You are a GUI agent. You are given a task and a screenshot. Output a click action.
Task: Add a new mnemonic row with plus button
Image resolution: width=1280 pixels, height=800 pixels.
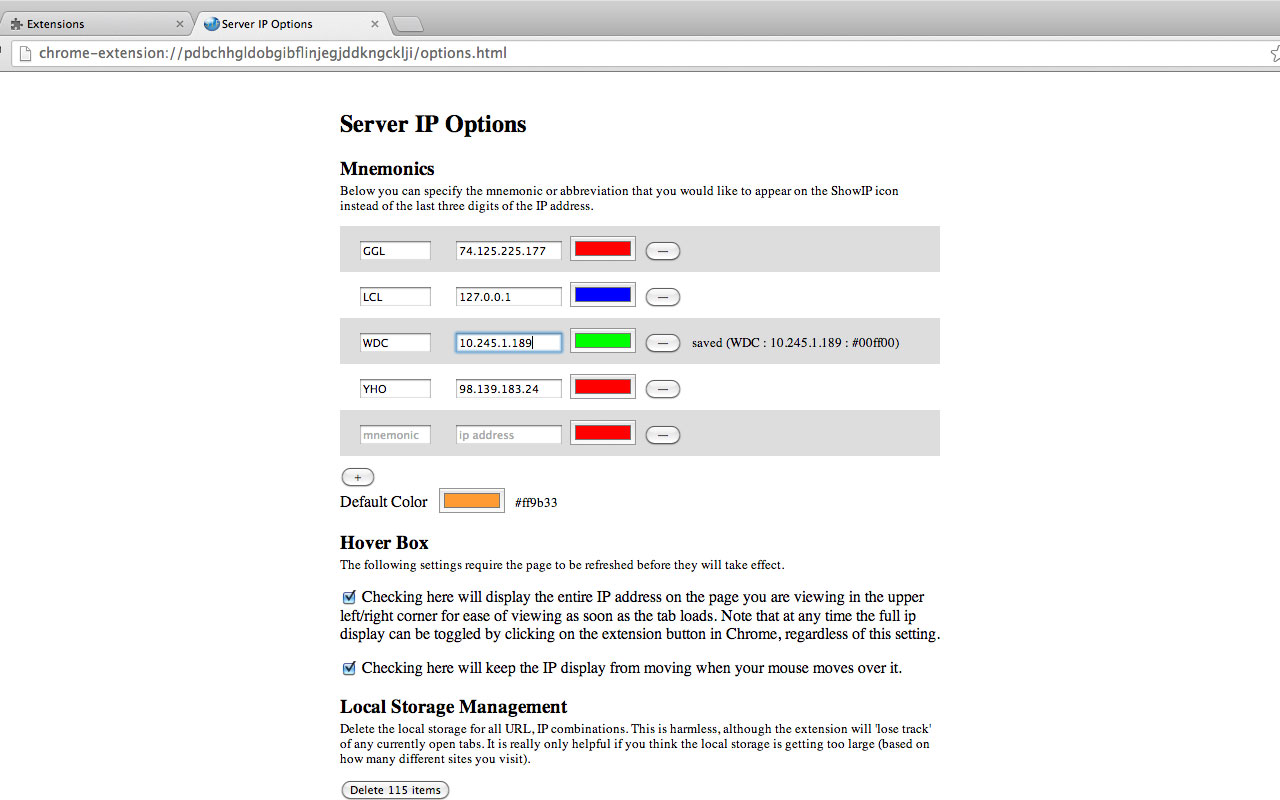[358, 478]
